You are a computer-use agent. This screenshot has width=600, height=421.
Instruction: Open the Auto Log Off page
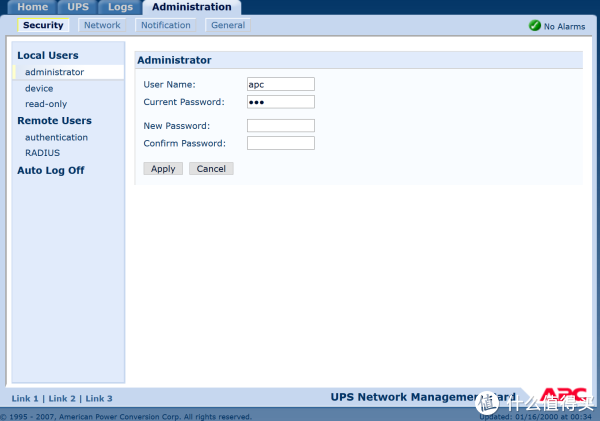click(51, 170)
